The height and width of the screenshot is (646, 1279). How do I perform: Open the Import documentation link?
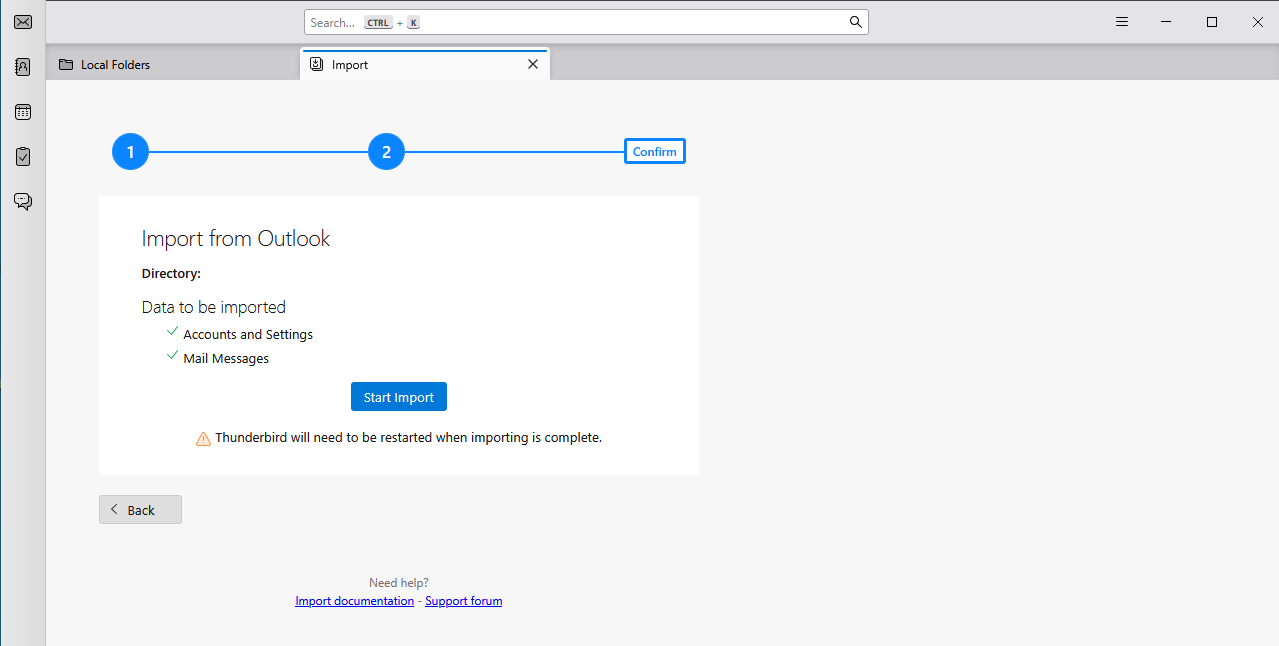click(x=354, y=601)
